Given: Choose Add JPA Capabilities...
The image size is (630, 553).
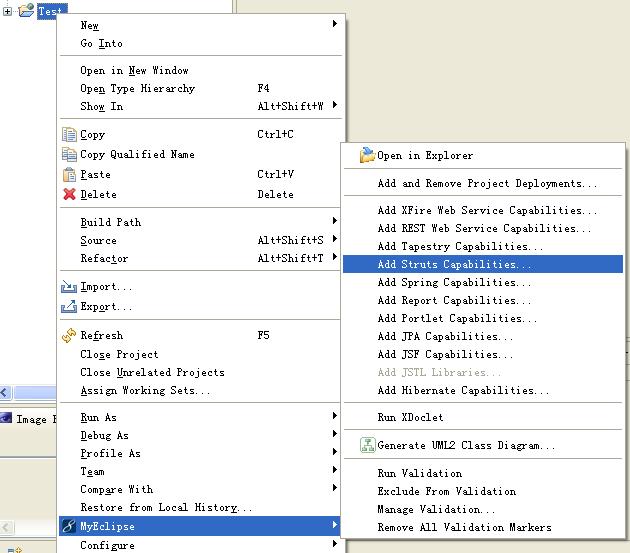Looking at the screenshot, I should pos(483,336).
